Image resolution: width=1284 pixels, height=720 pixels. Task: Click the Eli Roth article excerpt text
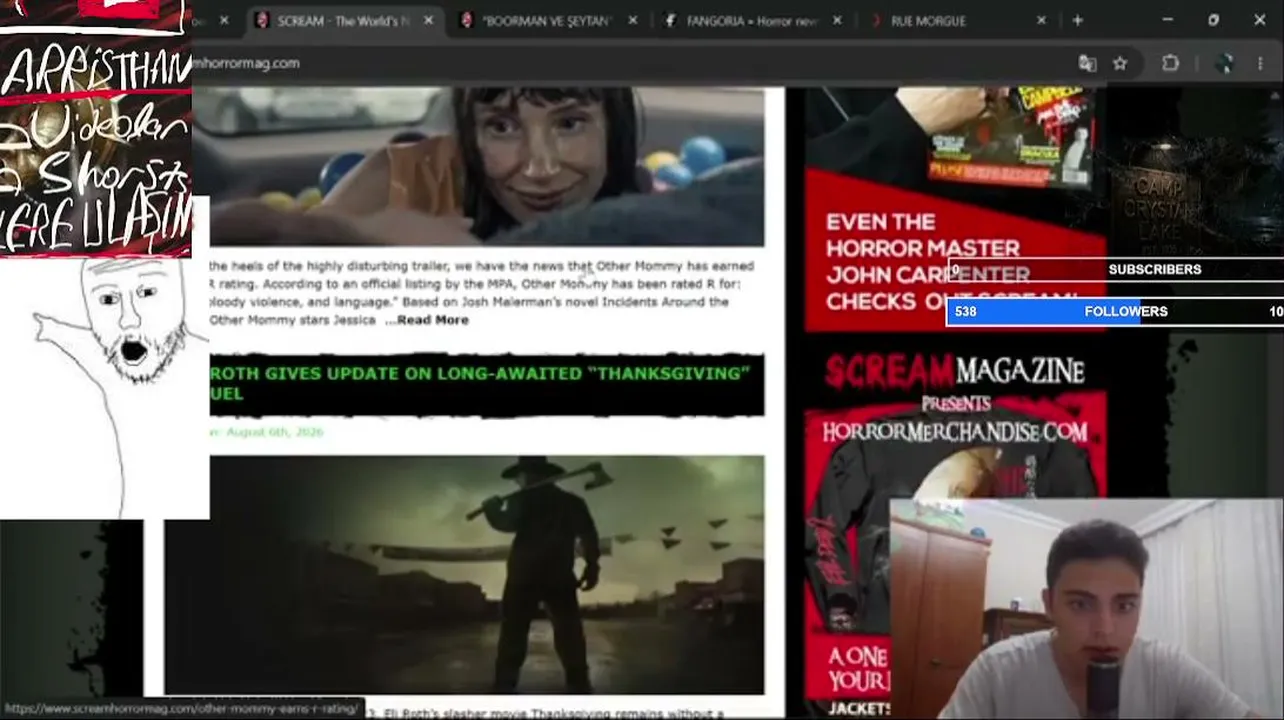coord(545,713)
